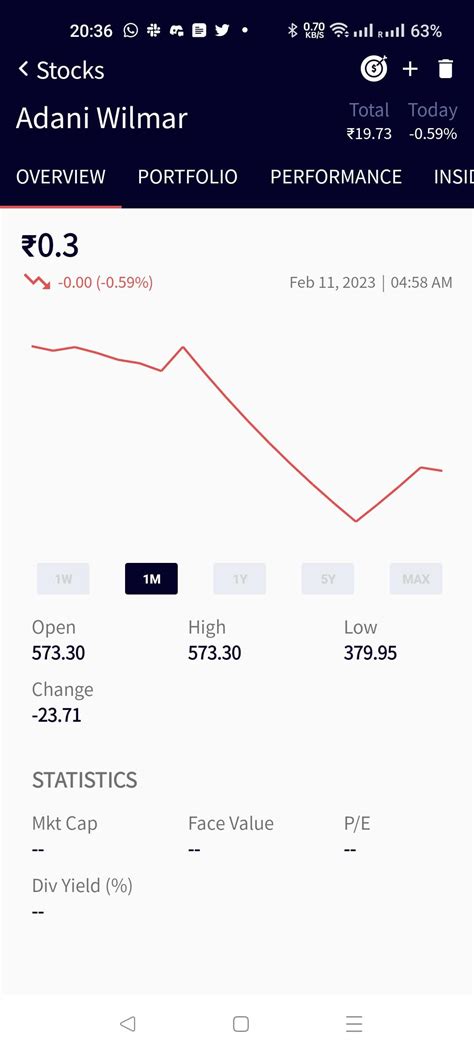Open the OVERVIEW tab
The width and height of the screenshot is (474, 1053).
pos(61,177)
